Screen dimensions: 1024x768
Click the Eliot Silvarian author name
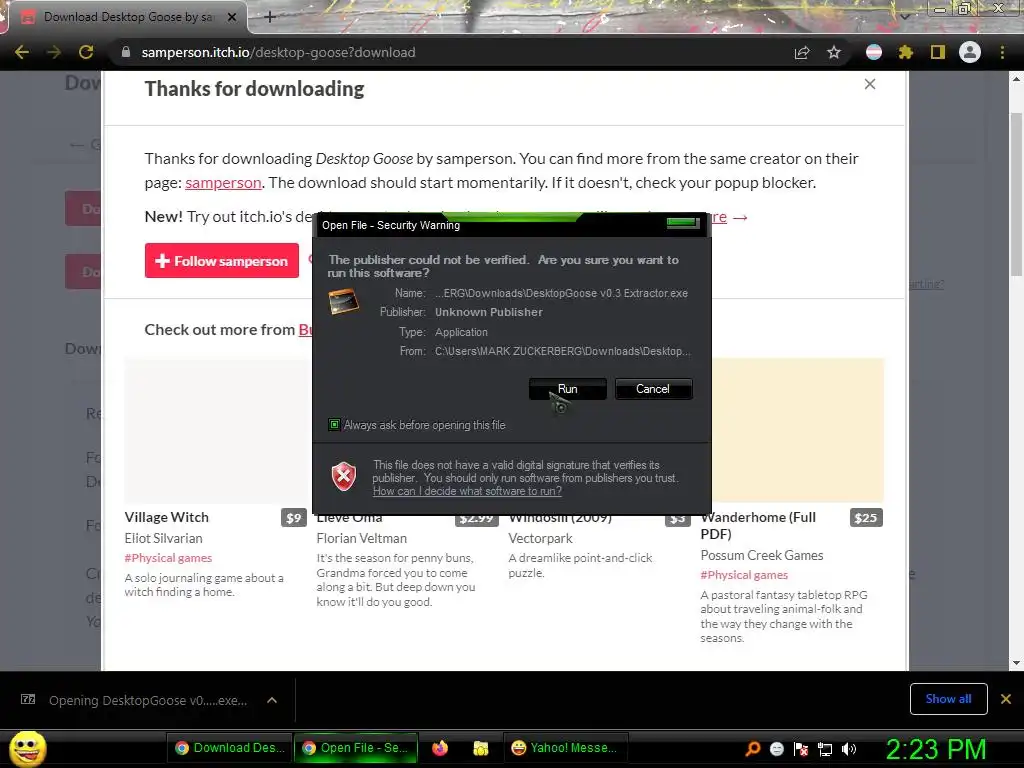pyautogui.click(x=163, y=538)
